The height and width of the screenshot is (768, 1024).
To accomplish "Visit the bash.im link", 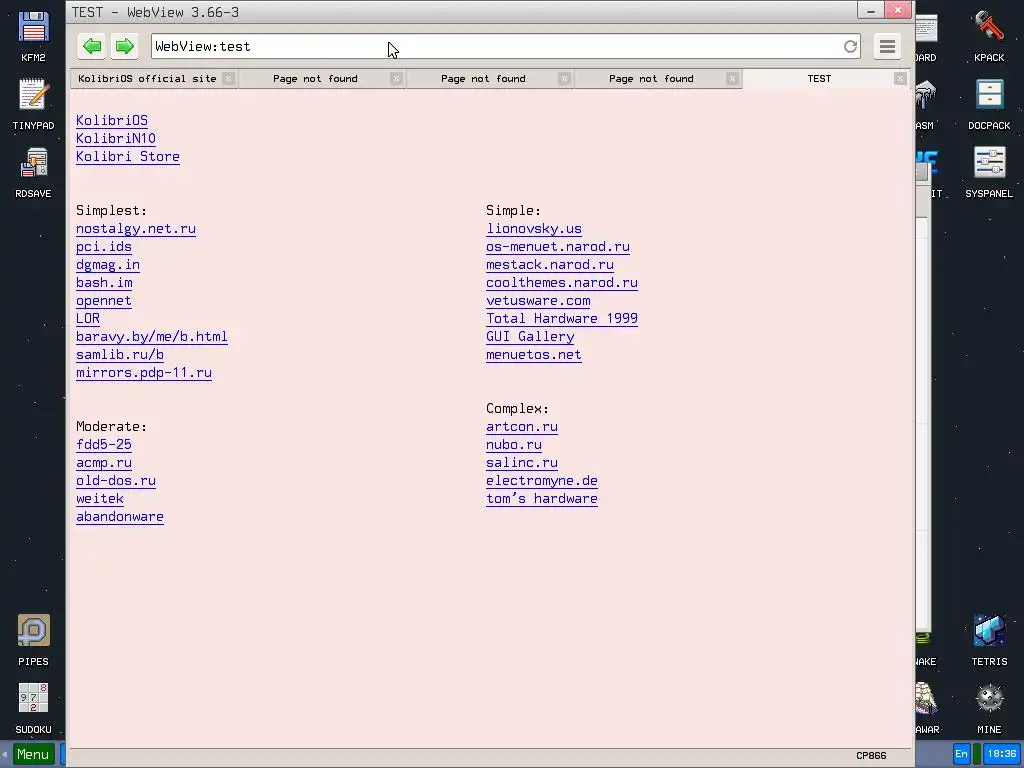I will pyautogui.click(x=104, y=283).
